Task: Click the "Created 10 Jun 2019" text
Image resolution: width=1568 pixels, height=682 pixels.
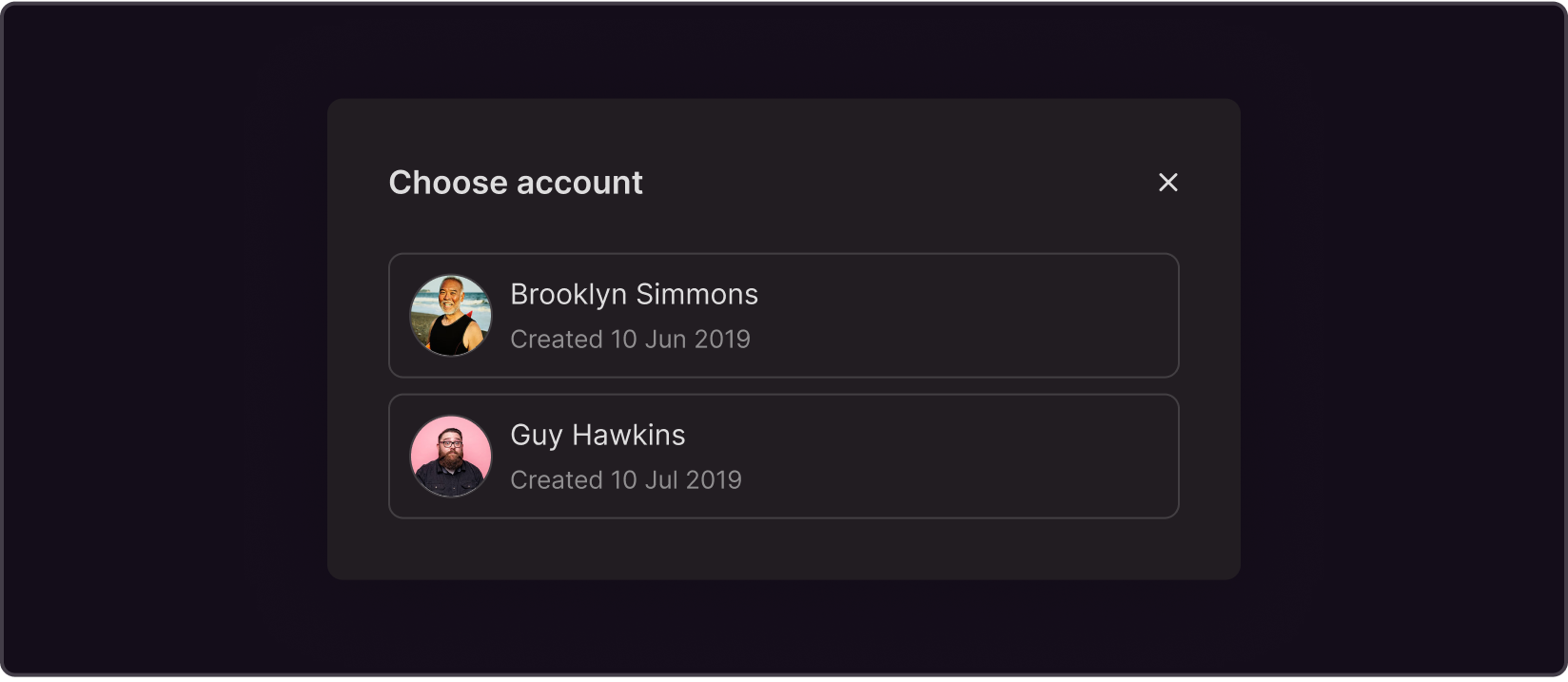Action: [x=630, y=340]
